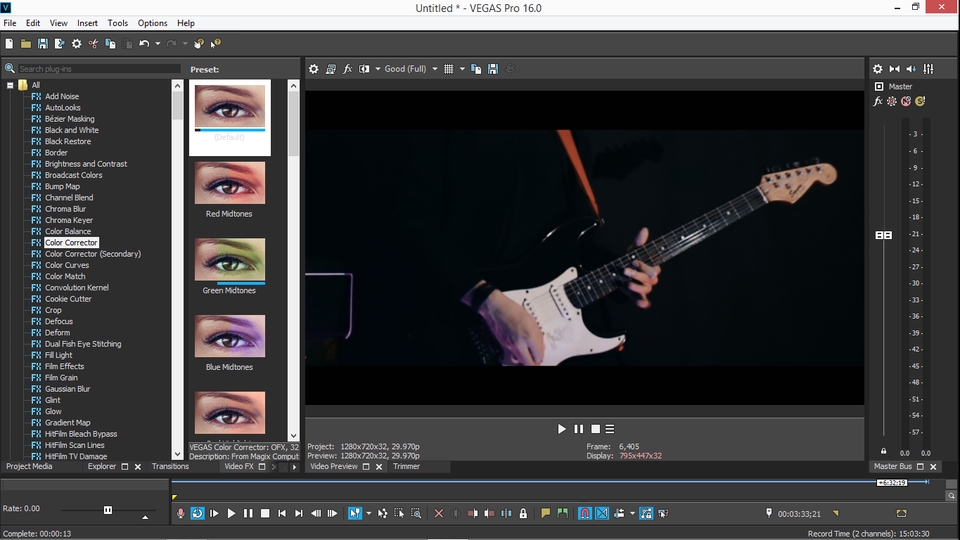Toggle dim output speaker icon
This screenshot has width=960, height=540.
[911, 69]
